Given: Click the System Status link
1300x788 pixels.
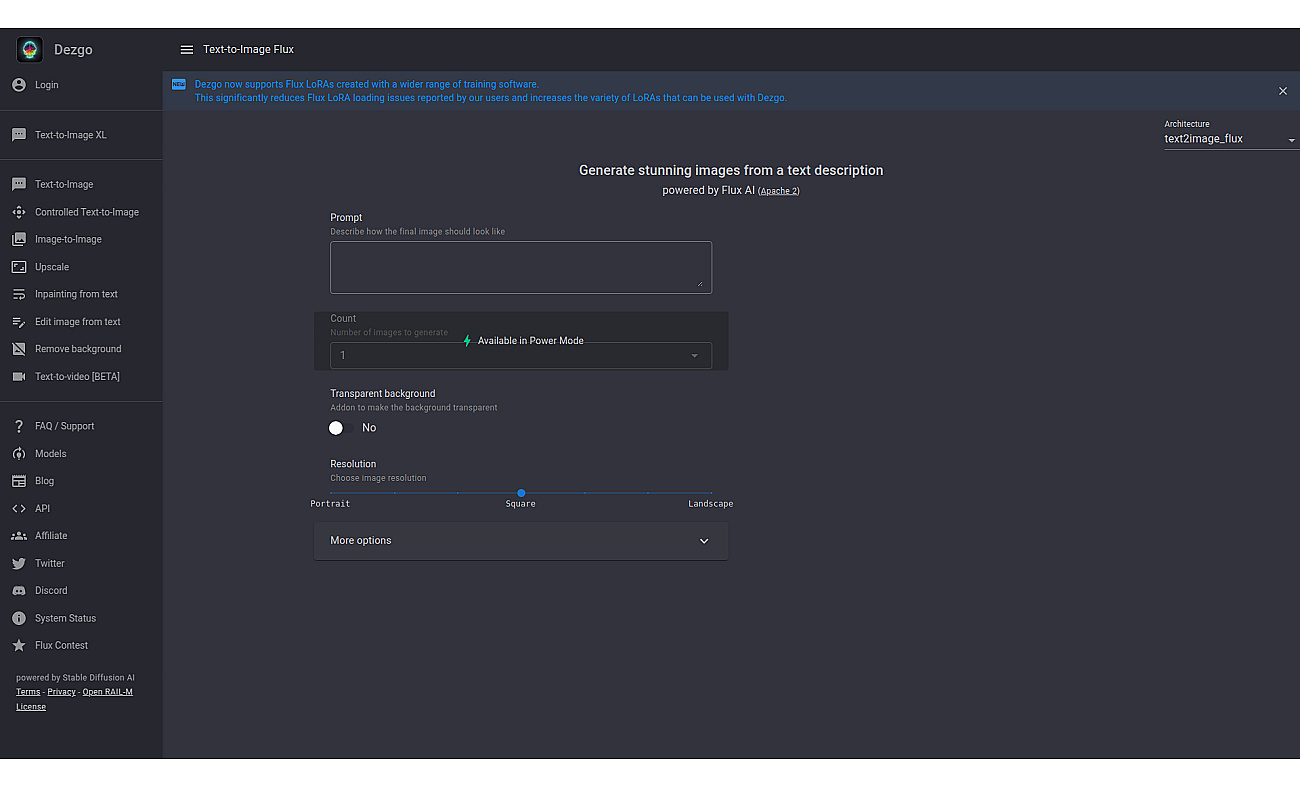Looking at the screenshot, I should (x=65, y=618).
